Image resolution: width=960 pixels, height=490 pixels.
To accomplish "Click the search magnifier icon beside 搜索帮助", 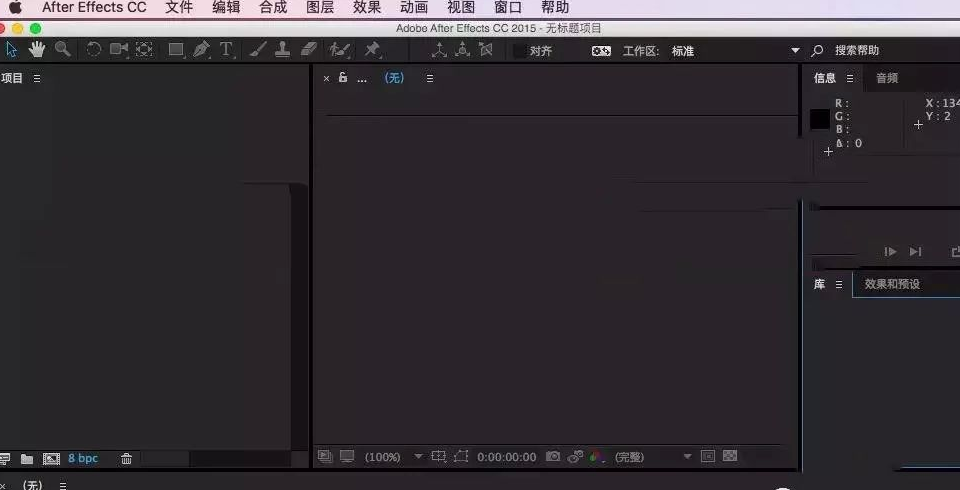I will tap(817, 51).
